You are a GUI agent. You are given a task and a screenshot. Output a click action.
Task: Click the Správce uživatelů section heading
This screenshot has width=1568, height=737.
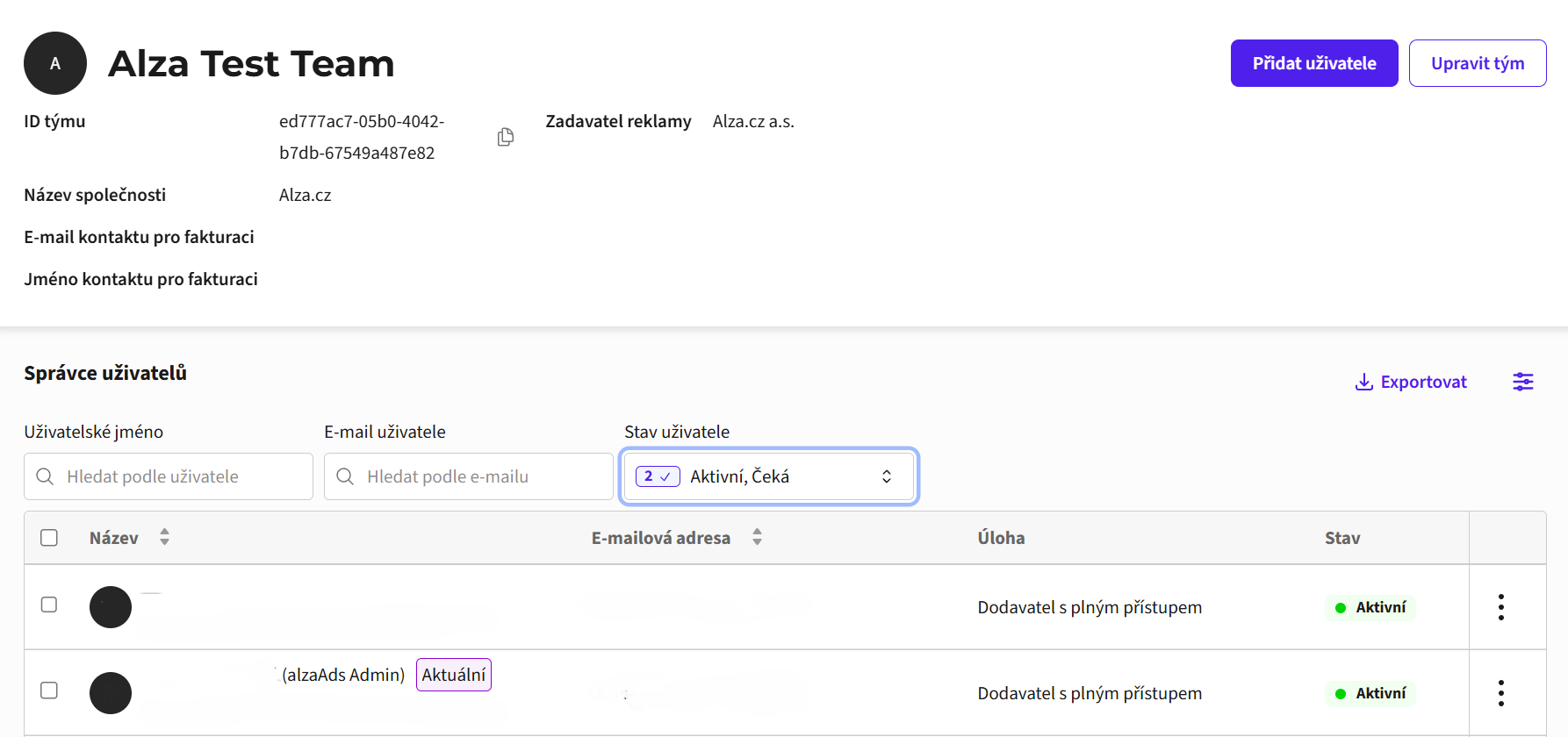[105, 373]
